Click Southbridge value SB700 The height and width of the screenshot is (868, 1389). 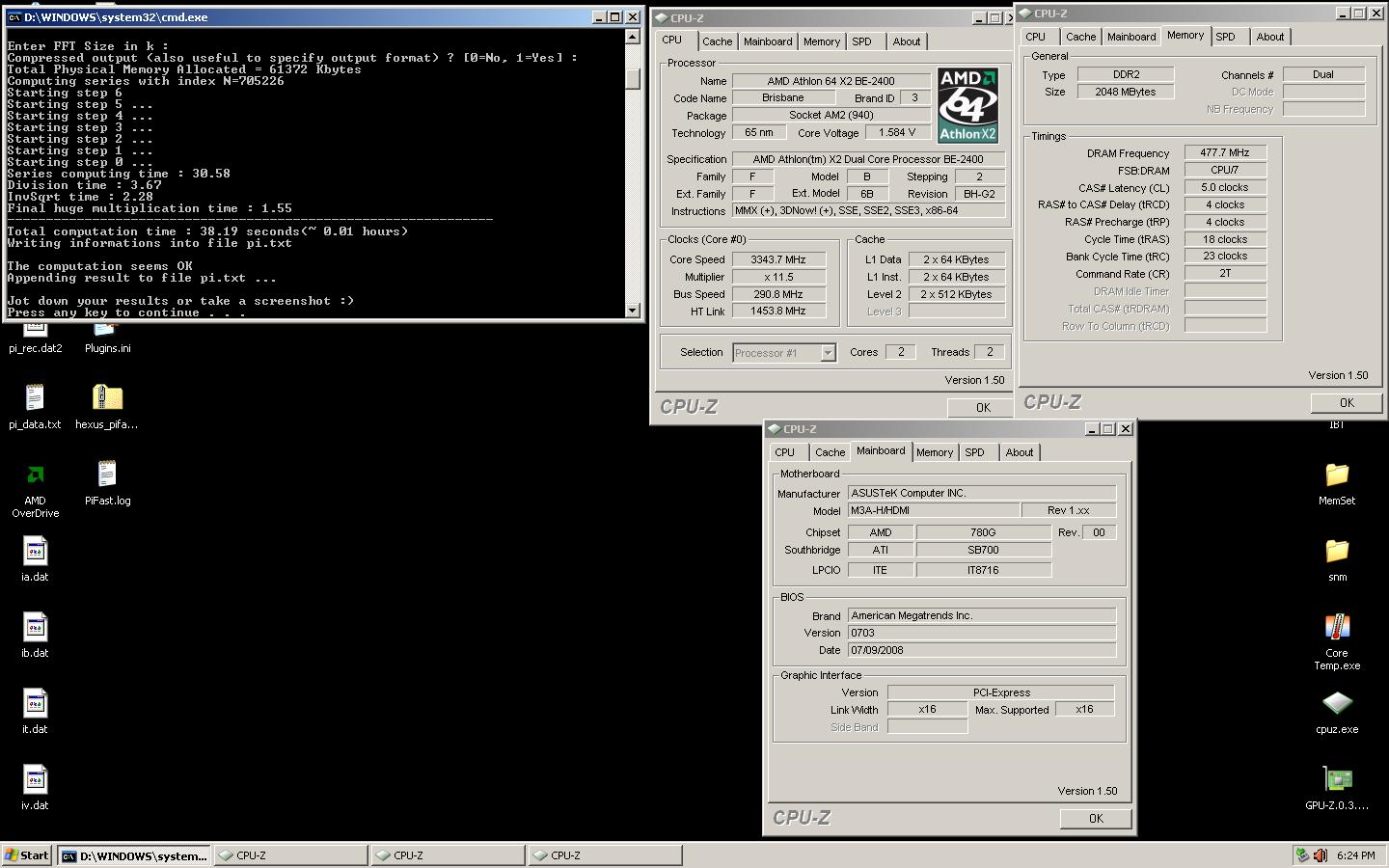pyautogui.click(x=983, y=550)
